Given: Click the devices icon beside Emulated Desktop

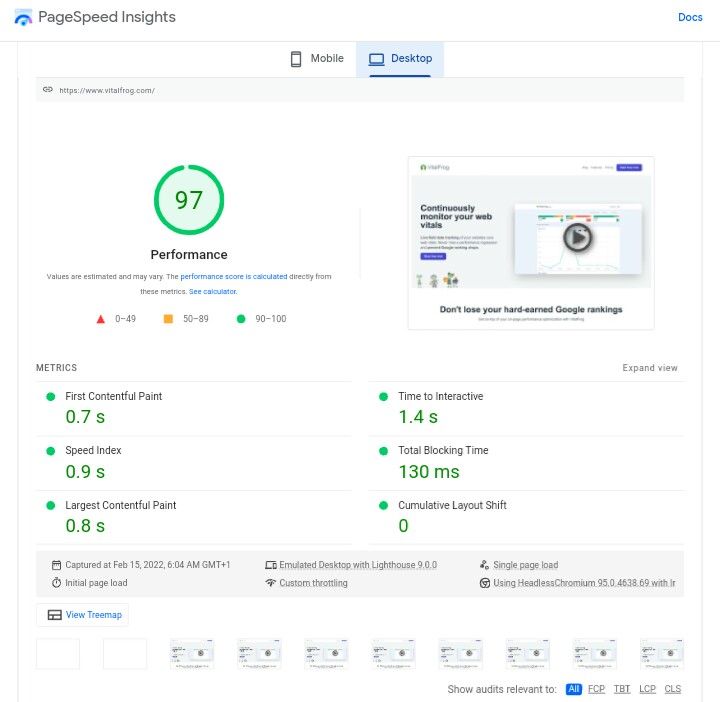Looking at the screenshot, I should (x=271, y=565).
